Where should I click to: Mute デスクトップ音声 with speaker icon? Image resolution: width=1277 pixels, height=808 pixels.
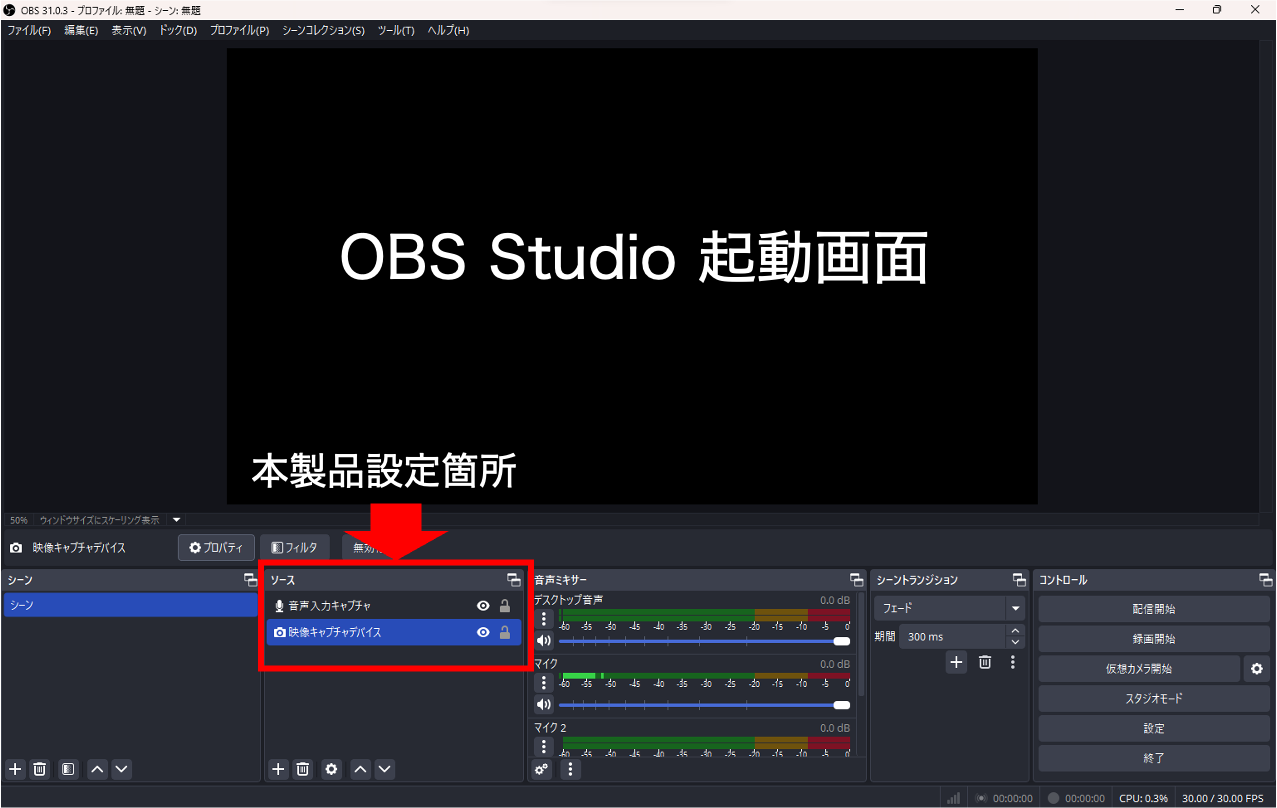click(544, 641)
